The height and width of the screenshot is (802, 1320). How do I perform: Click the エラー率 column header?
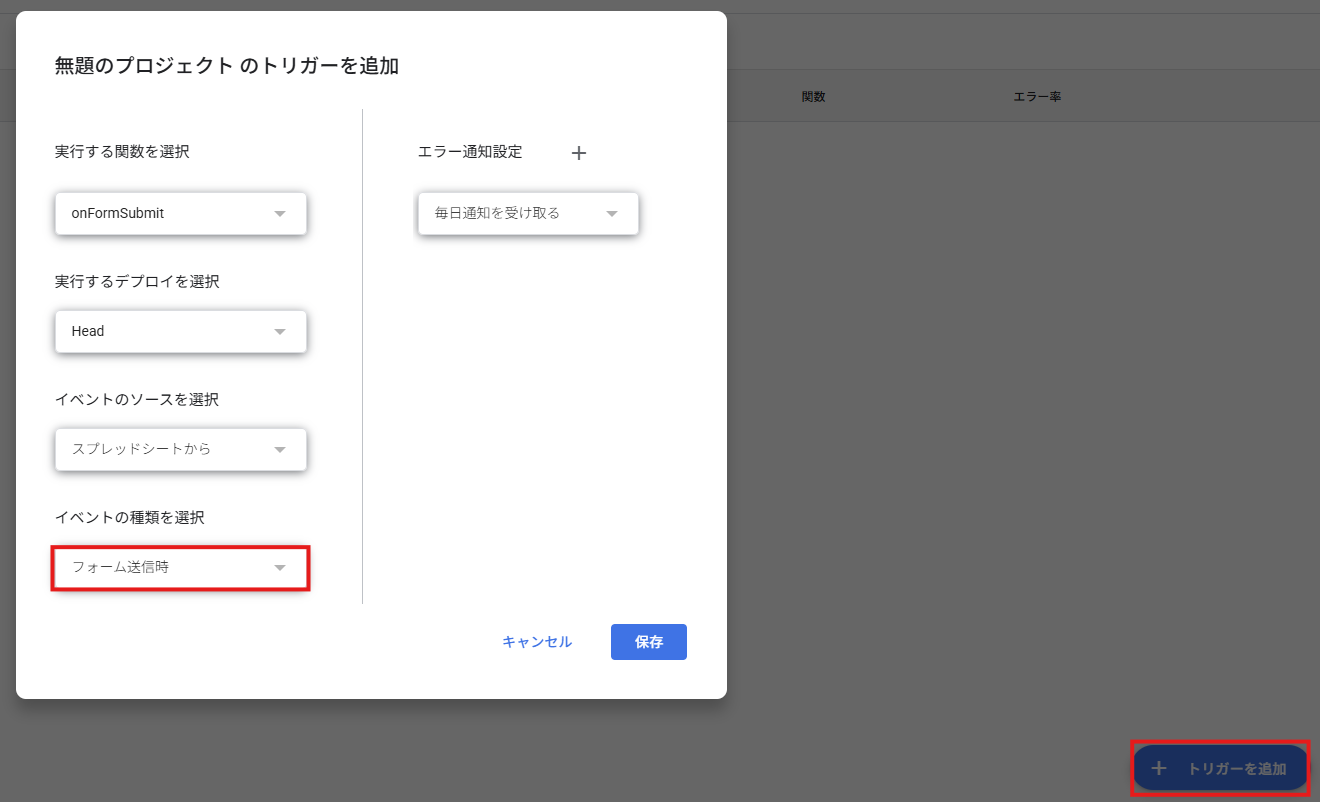1037,97
